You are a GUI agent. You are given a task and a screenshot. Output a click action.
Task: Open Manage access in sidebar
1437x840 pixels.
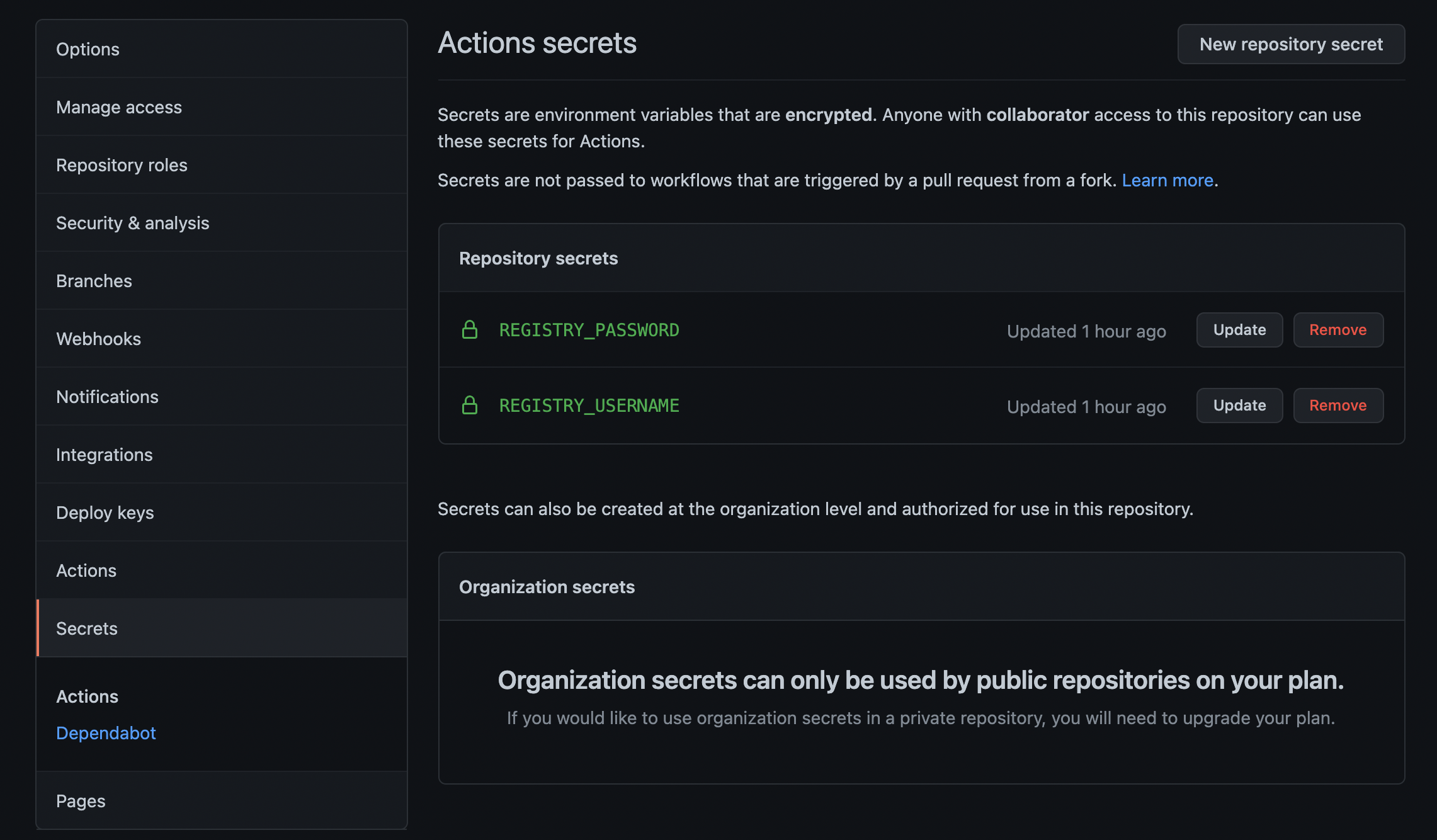coord(119,107)
